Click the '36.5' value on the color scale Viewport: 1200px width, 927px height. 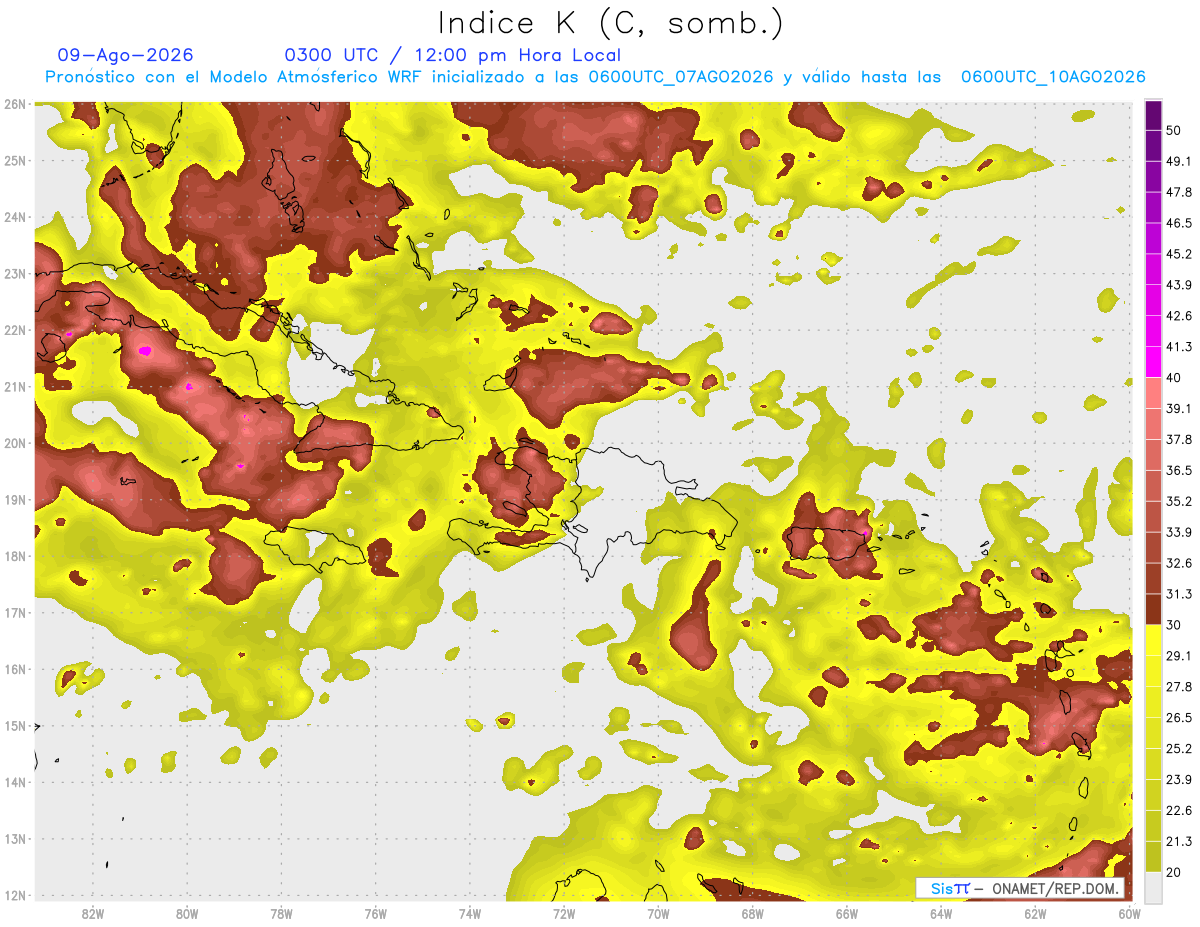point(1179,470)
